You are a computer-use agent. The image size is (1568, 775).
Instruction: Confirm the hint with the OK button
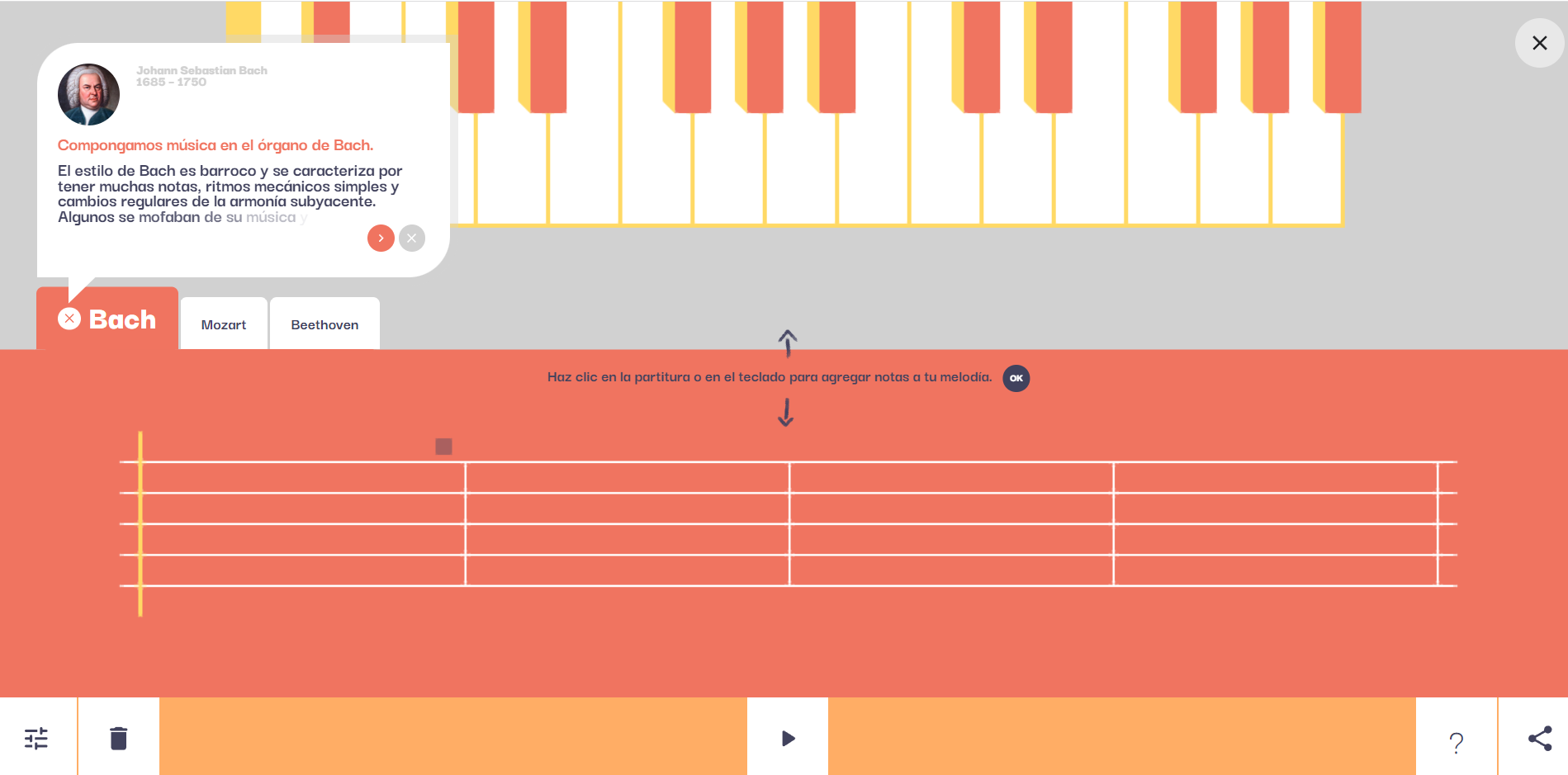(x=1016, y=378)
